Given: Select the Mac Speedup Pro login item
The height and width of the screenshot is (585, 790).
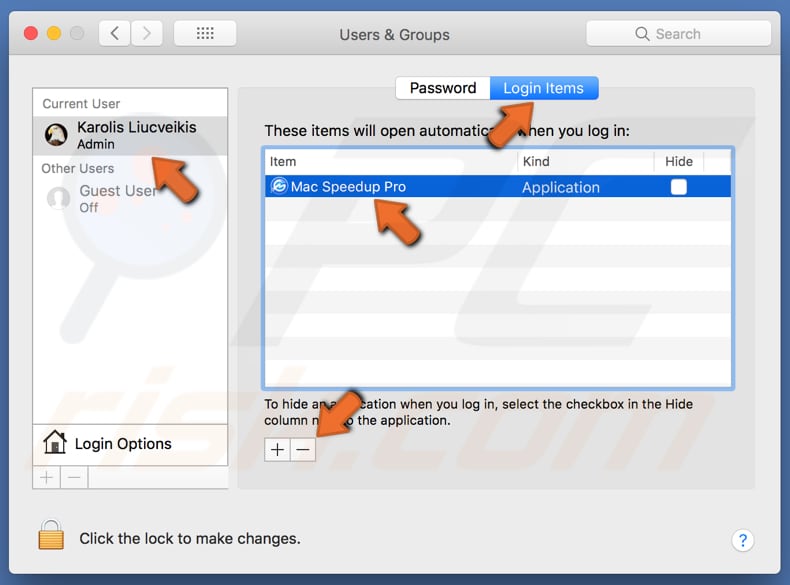Looking at the screenshot, I should (498, 186).
